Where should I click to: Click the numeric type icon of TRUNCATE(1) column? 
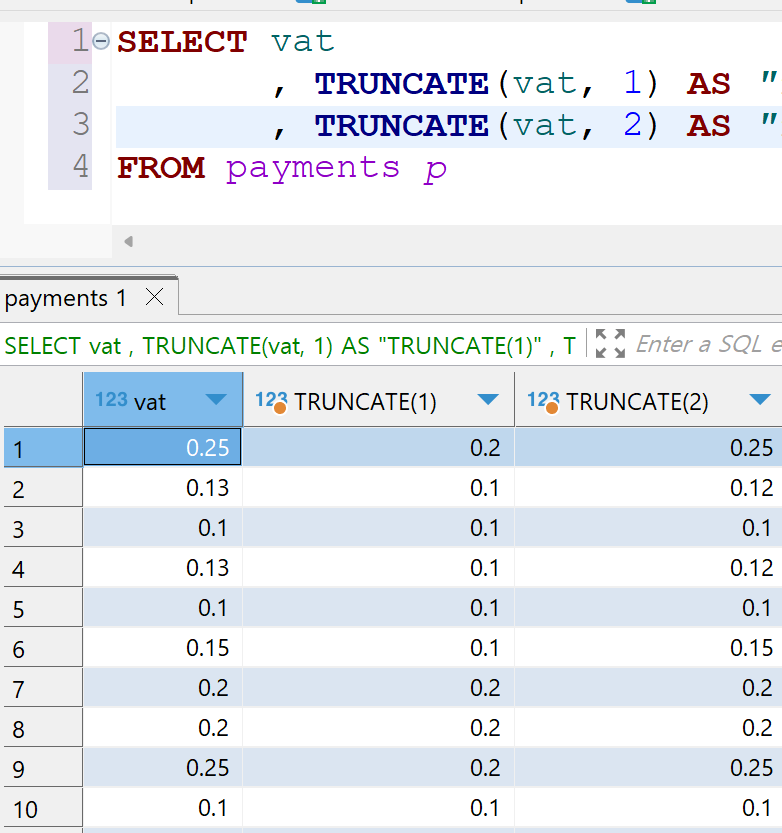pos(271,401)
